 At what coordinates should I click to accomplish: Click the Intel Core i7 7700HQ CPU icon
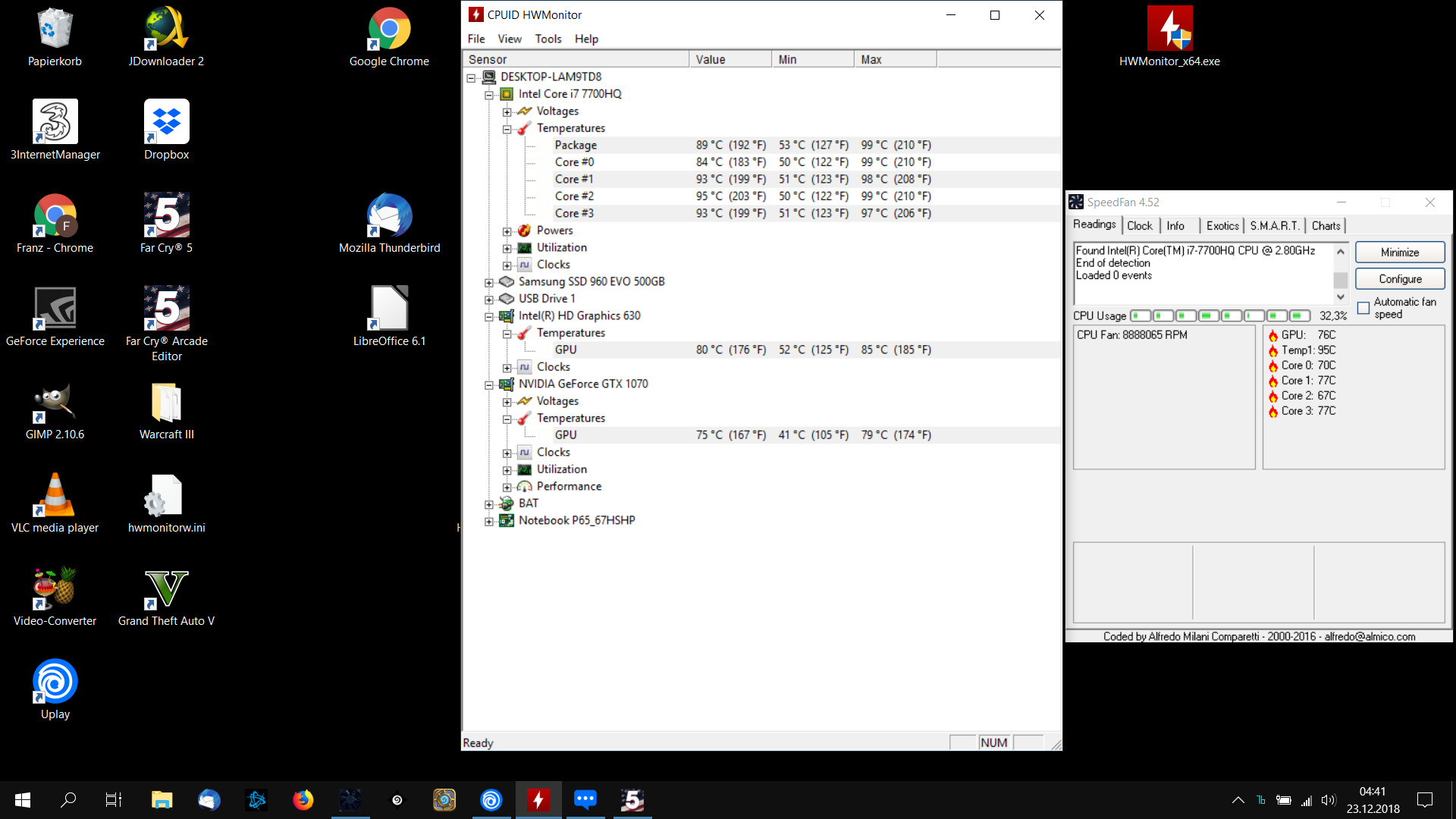click(507, 94)
